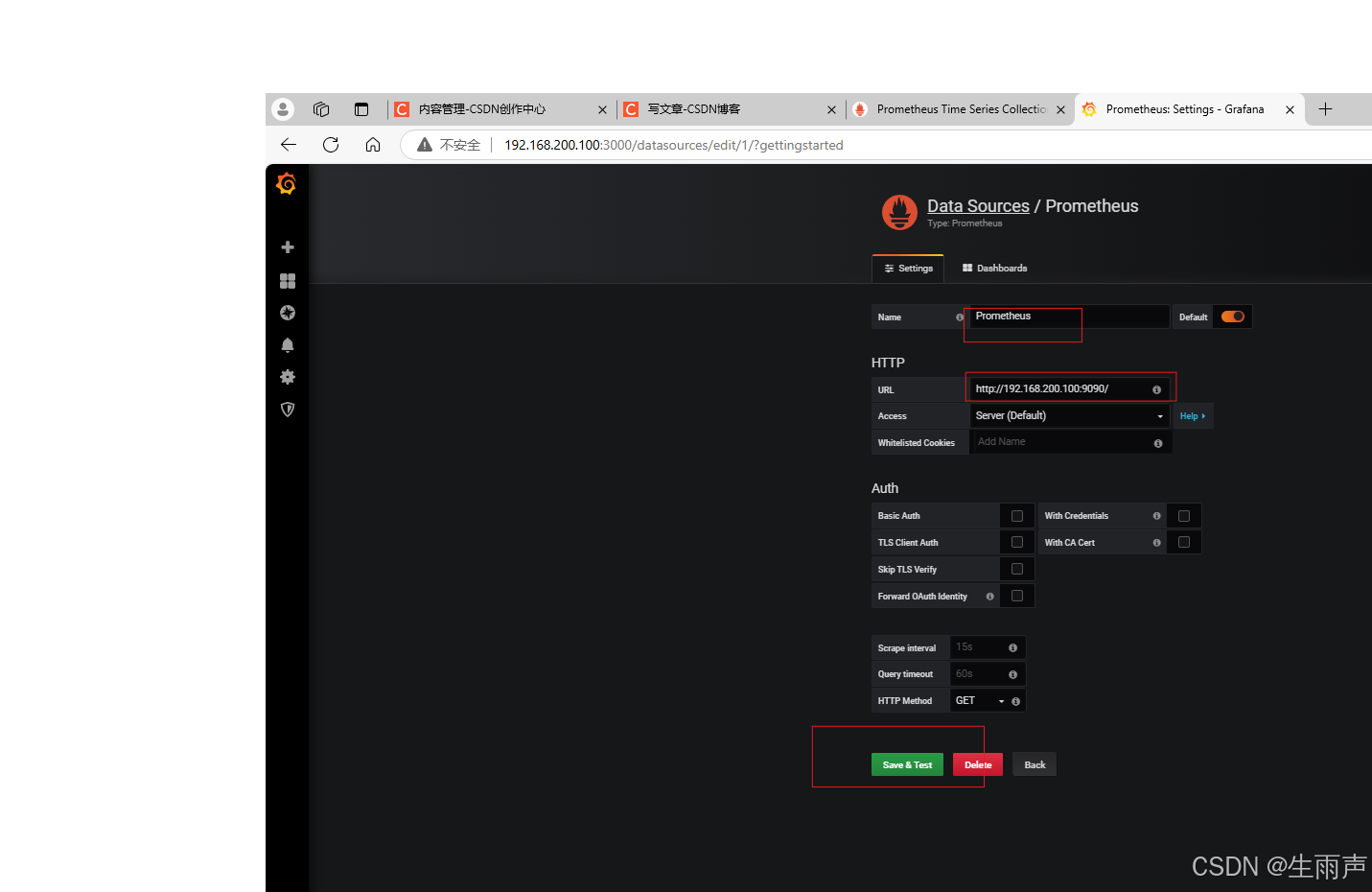The width and height of the screenshot is (1372, 892).
Task: Enable the Forward OAuth Identity checkbox
Action: coord(1017,597)
